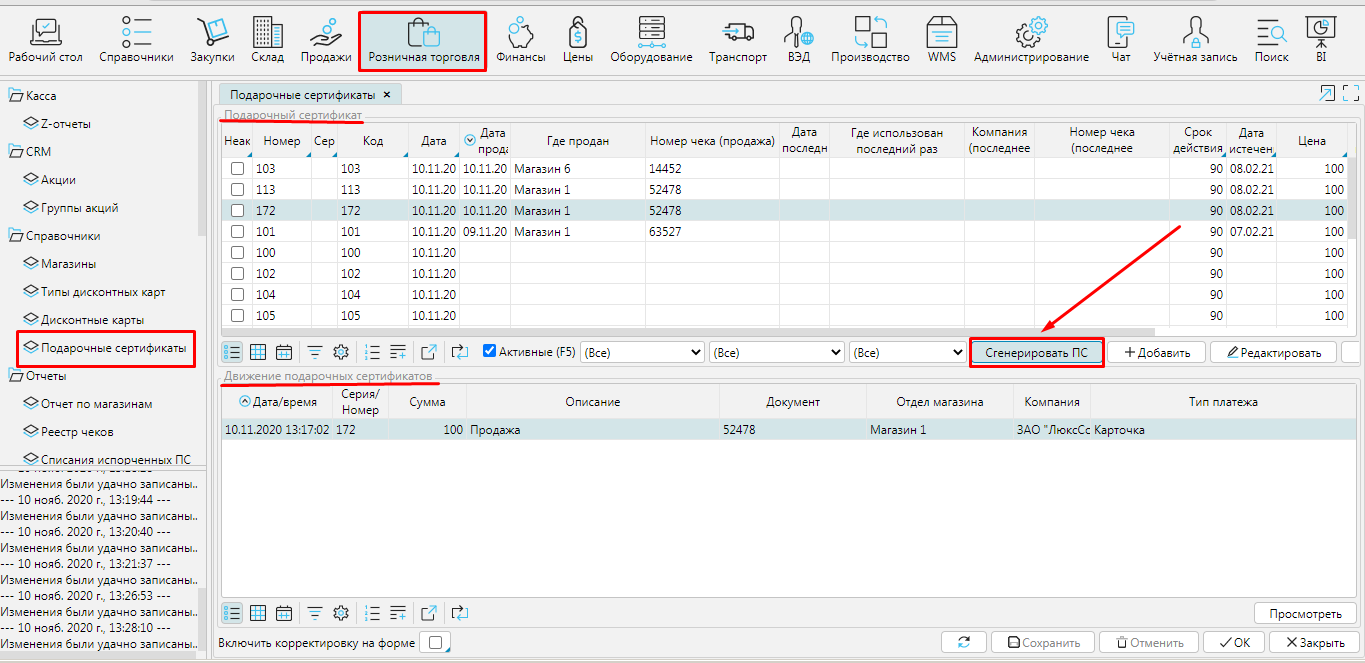Image resolution: width=1365 pixels, height=663 pixels.
Task: Open the Финансы piggy bank module
Action: coord(520,40)
